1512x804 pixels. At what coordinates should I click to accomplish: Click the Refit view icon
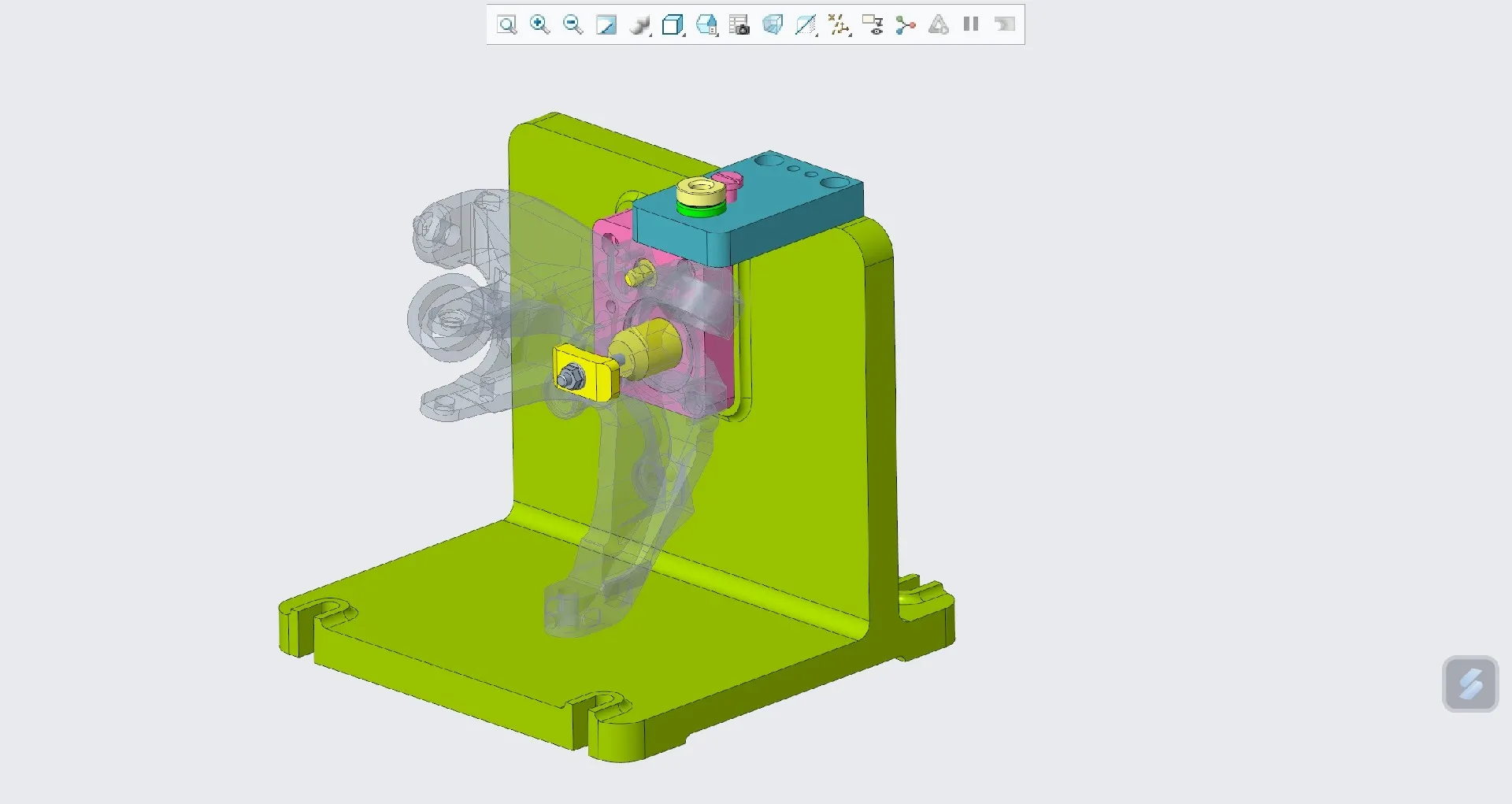pos(507,25)
